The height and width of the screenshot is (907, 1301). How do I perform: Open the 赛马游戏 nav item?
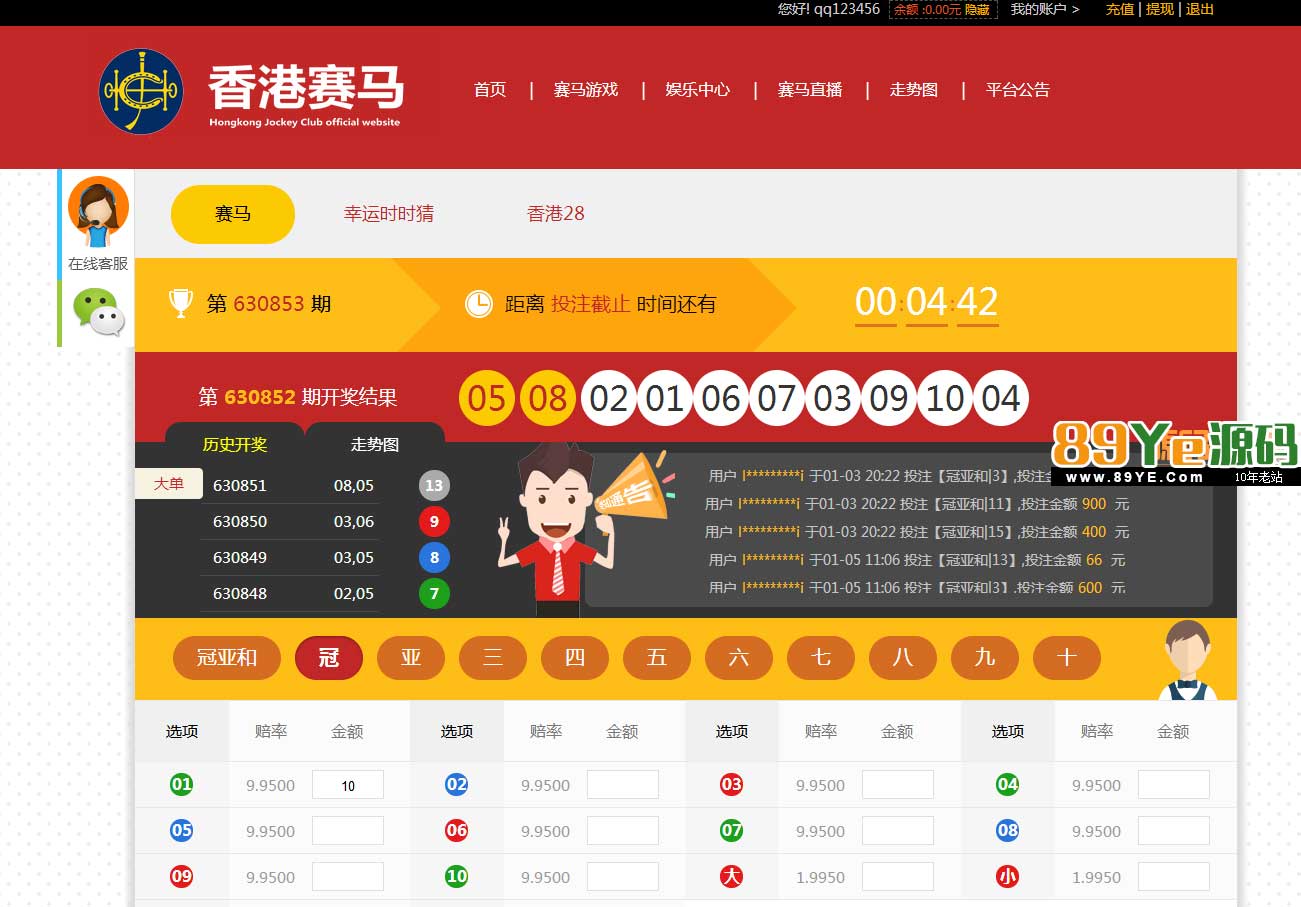coord(586,90)
